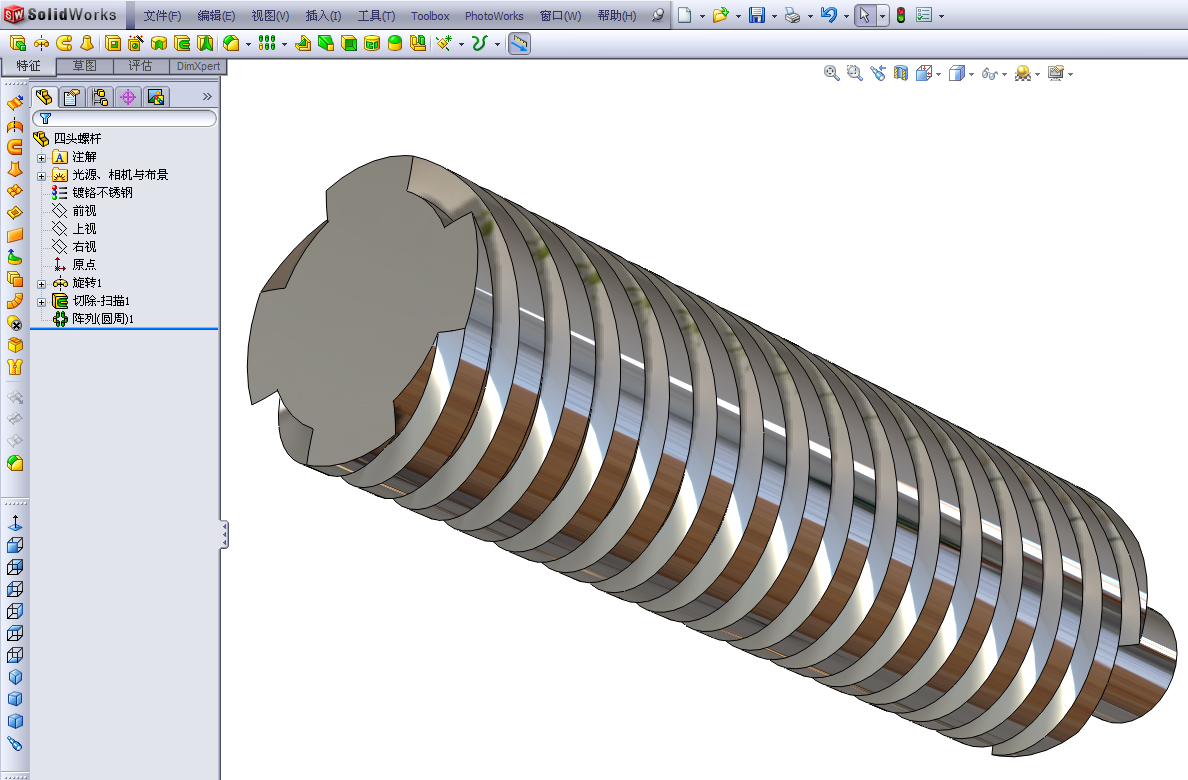Click the Open file folder icon
Screen dimensions: 1188x780
point(720,15)
